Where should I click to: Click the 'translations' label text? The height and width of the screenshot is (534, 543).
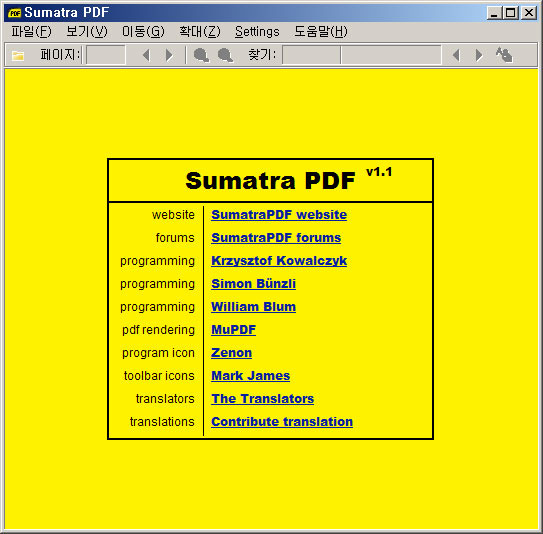pyautogui.click(x=162, y=422)
